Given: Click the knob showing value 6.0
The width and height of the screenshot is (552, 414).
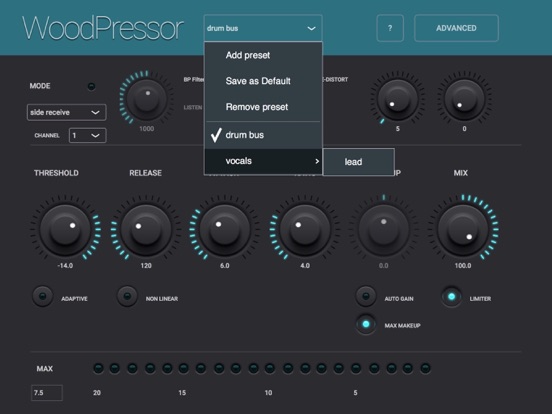Looking at the screenshot, I should [x=225, y=230].
